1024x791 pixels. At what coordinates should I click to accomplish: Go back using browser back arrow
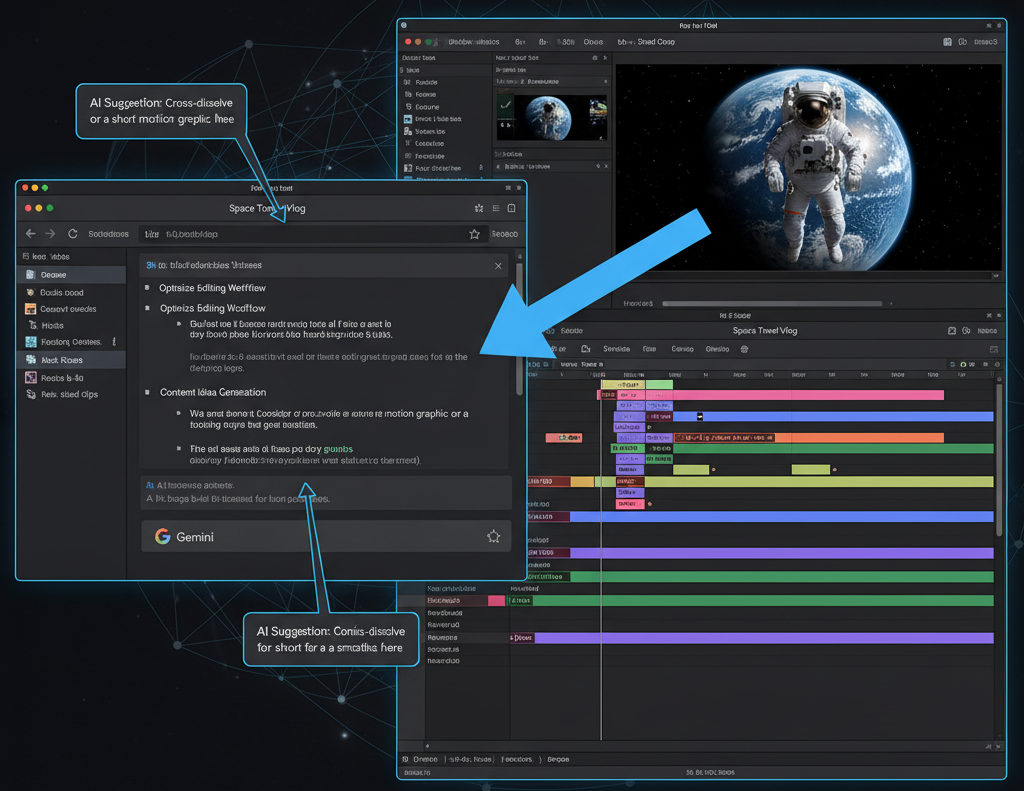[x=31, y=234]
